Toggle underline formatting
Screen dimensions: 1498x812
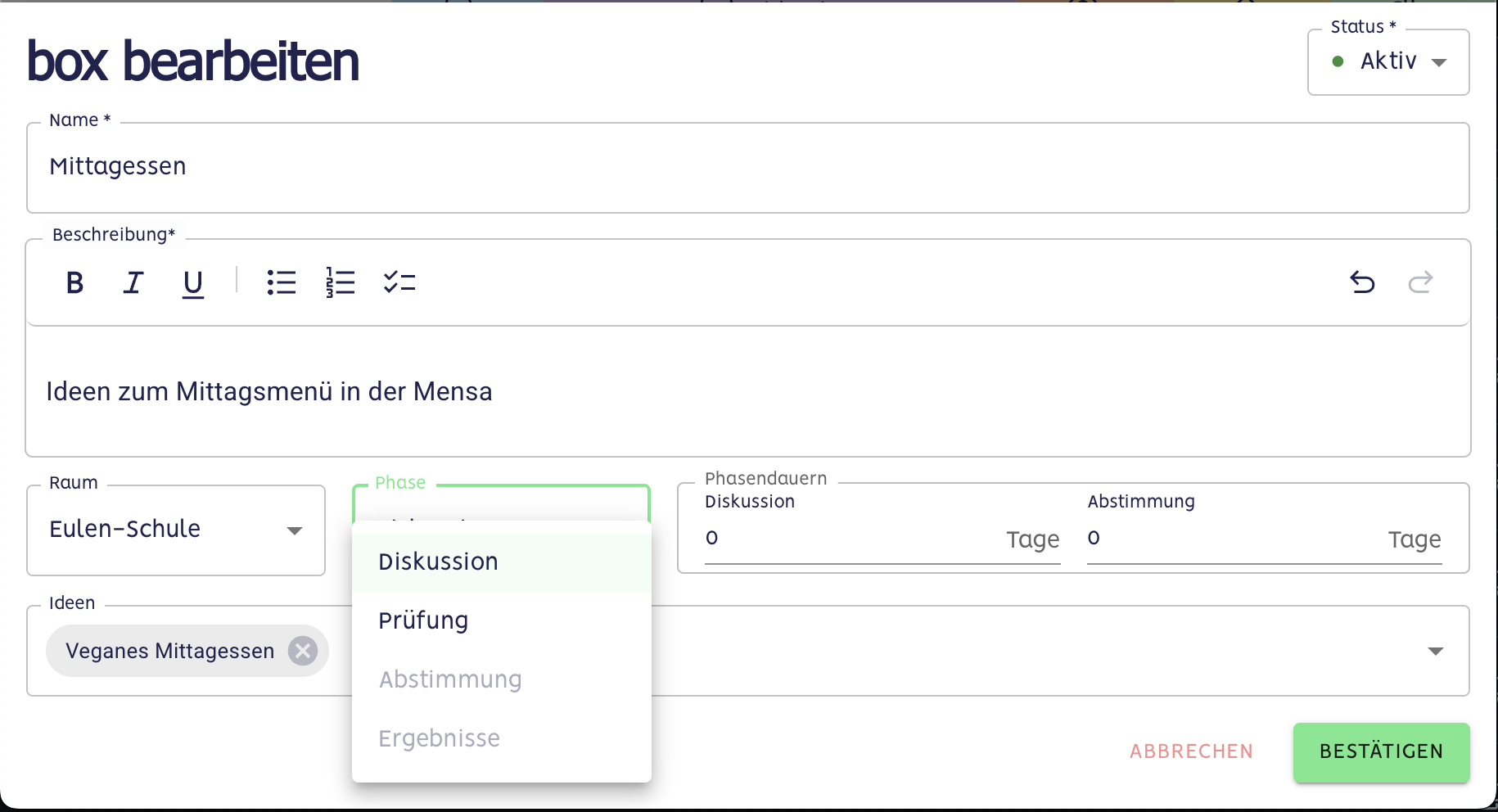[x=192, y=283]
